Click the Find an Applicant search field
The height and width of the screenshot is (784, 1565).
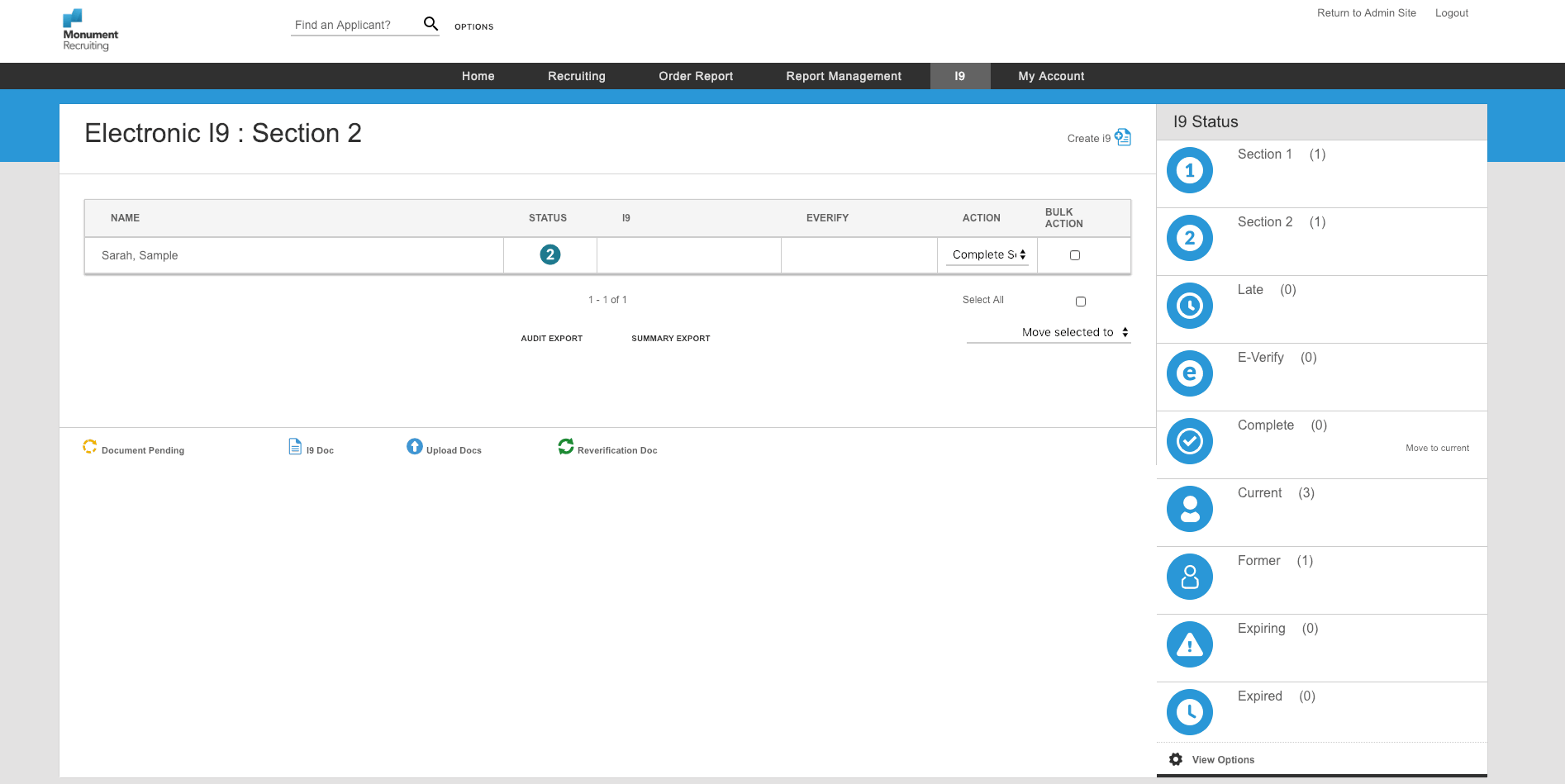[355, 25]
